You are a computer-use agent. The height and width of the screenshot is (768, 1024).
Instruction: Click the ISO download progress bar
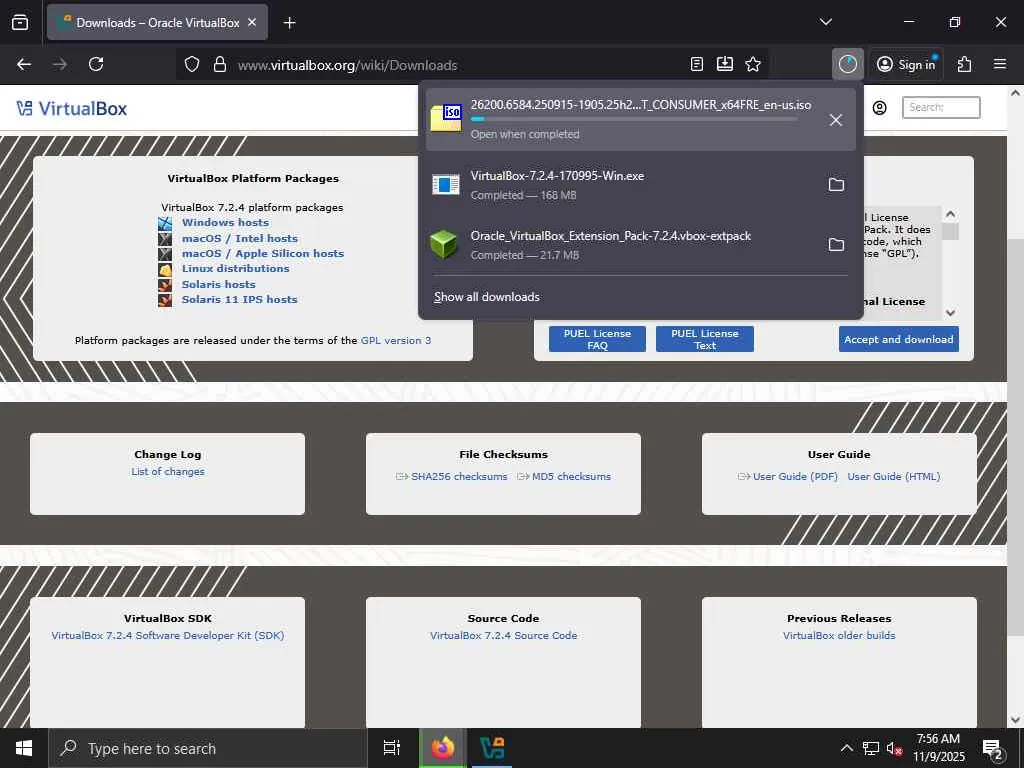click(x=633, y=120)
